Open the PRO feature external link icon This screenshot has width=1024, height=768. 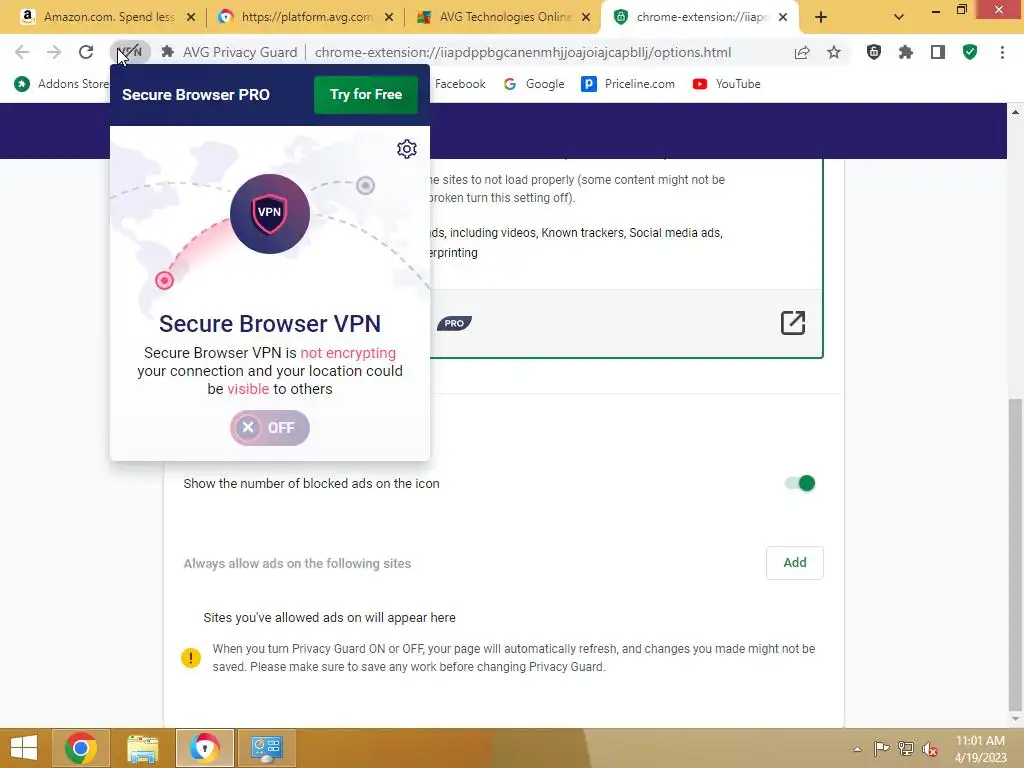pyautogui.click(x=793, y=323)
